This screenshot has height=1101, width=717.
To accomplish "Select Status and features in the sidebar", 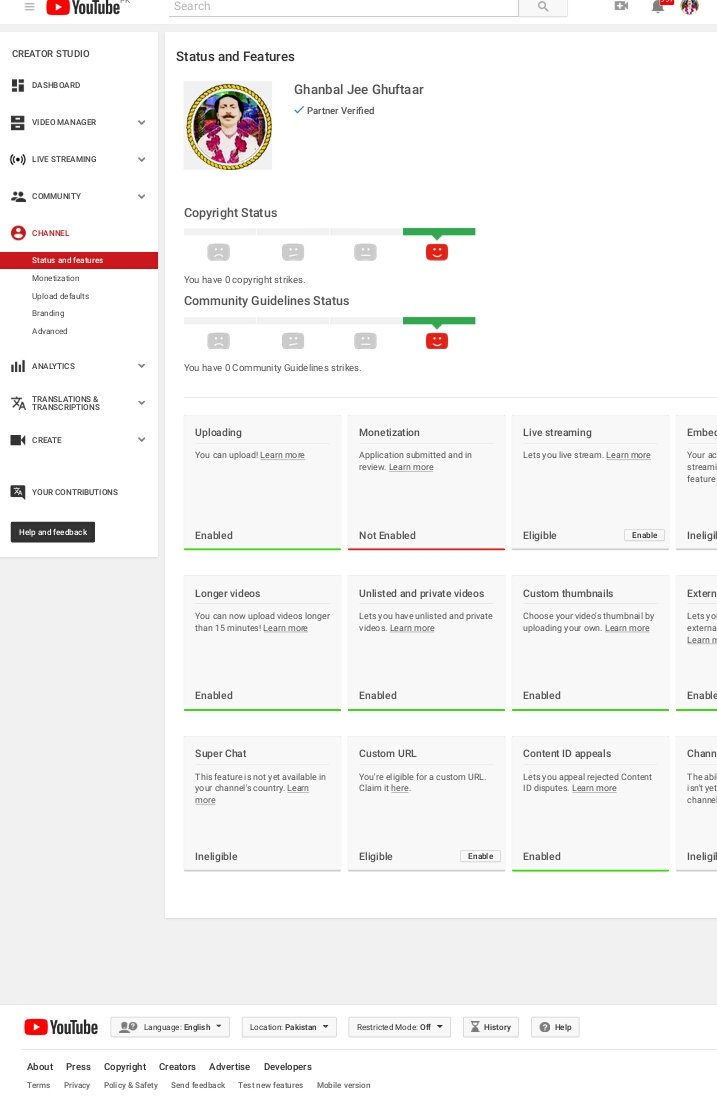I will 79,261.
